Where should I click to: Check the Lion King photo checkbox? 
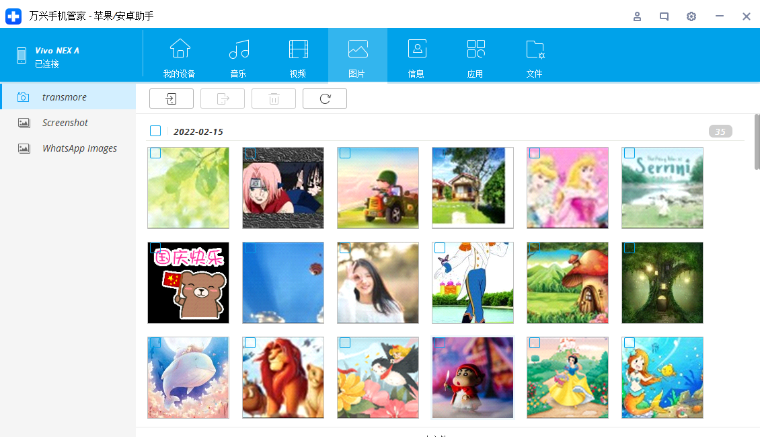(x=250, y=343)
